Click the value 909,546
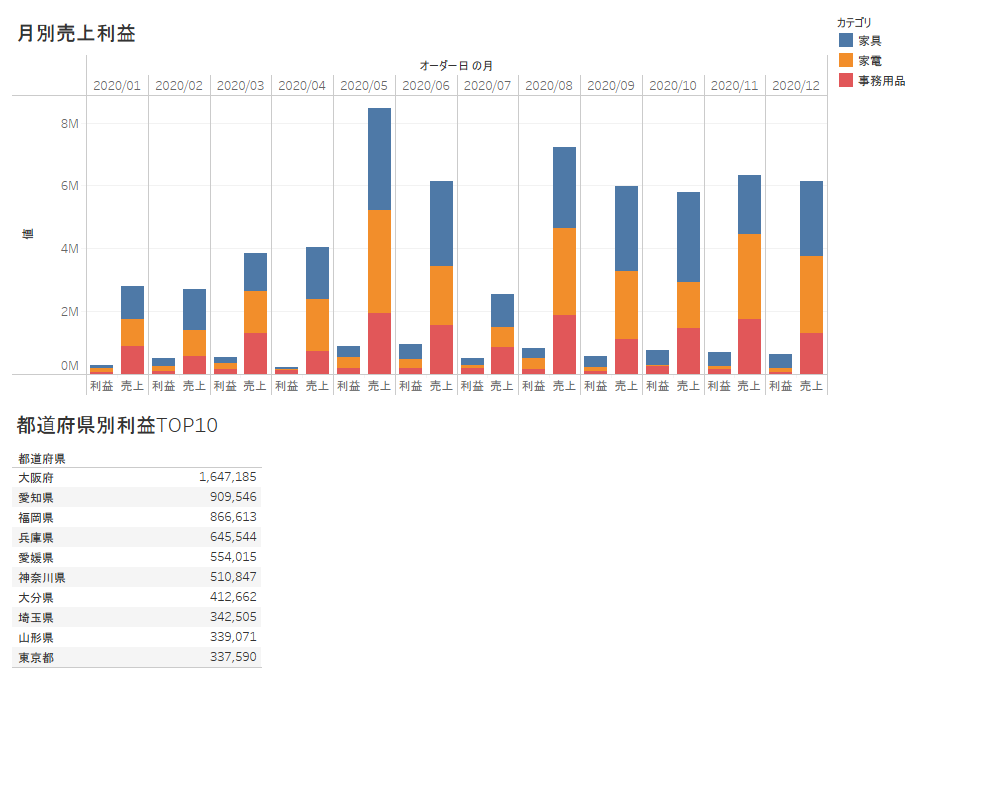The height and width of the screenshot is (800, 1000). (x=233, y=497)
